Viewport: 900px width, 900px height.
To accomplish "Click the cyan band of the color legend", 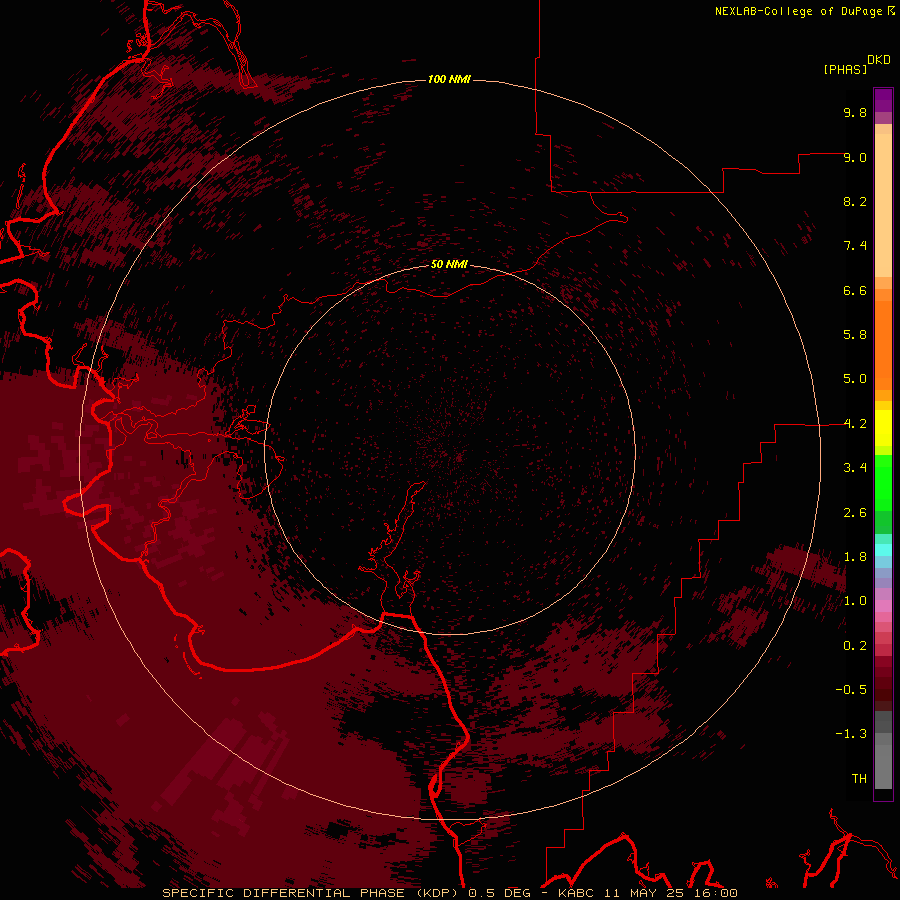I will 883,550.
